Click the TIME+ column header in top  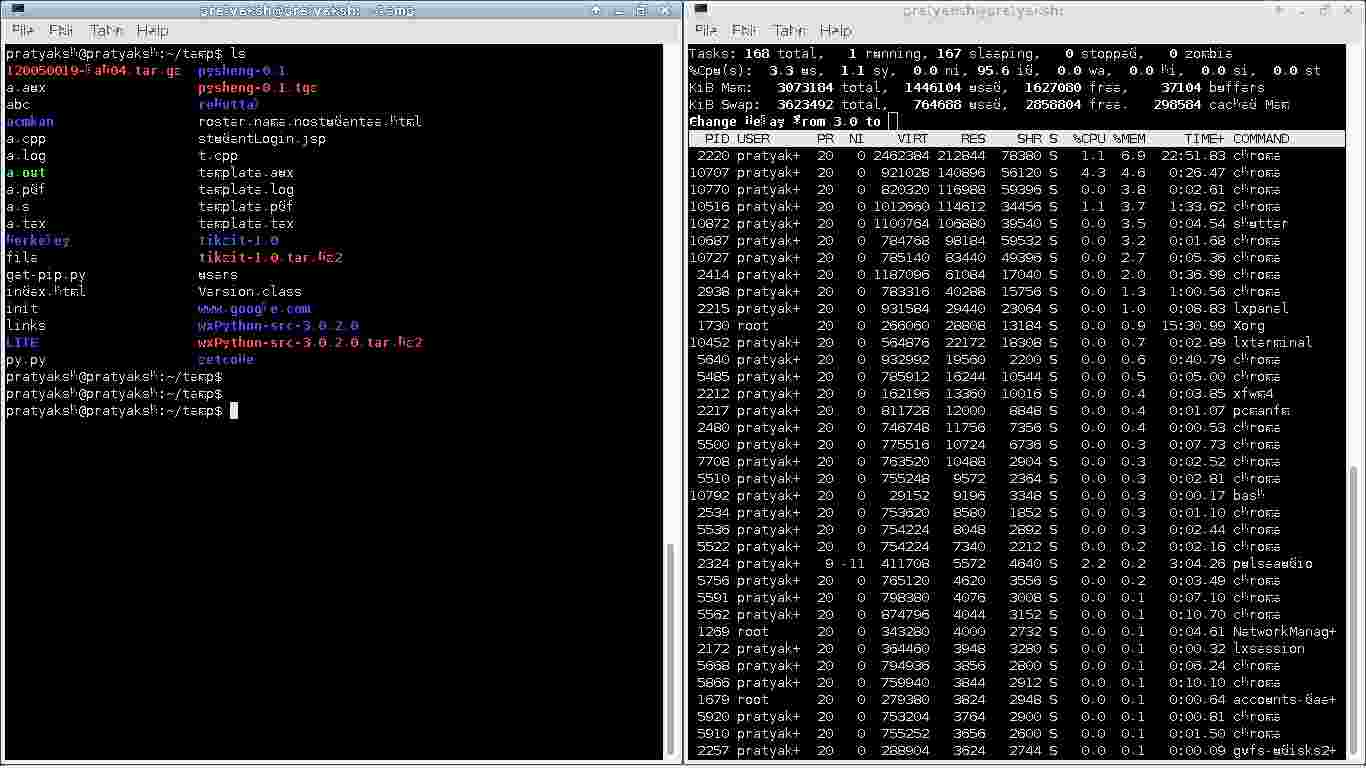click(x=1205, y=139)
